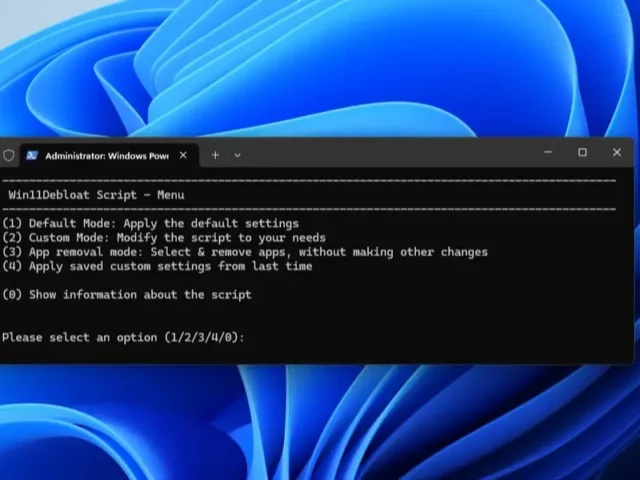Click the shield icon in the title bar
This screenshot has width=640, height=480.
tap(9, 155)
